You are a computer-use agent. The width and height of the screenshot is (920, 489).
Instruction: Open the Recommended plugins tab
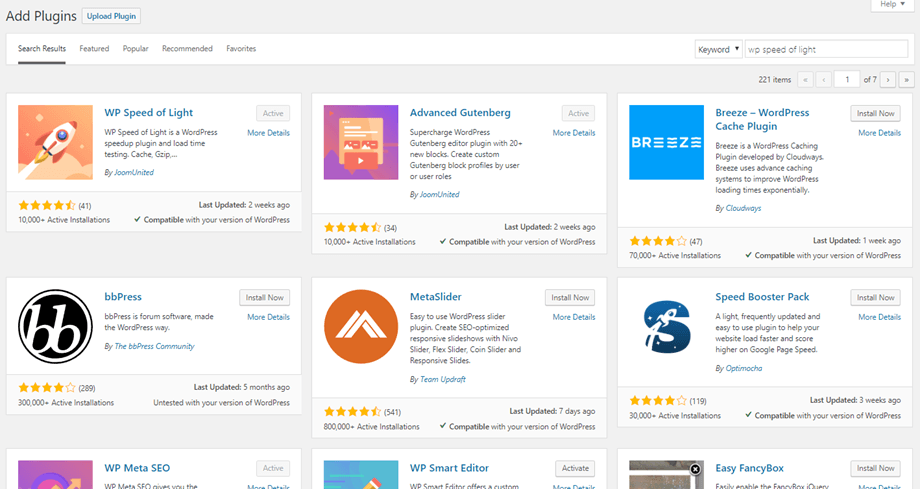(x=187, y=49)
